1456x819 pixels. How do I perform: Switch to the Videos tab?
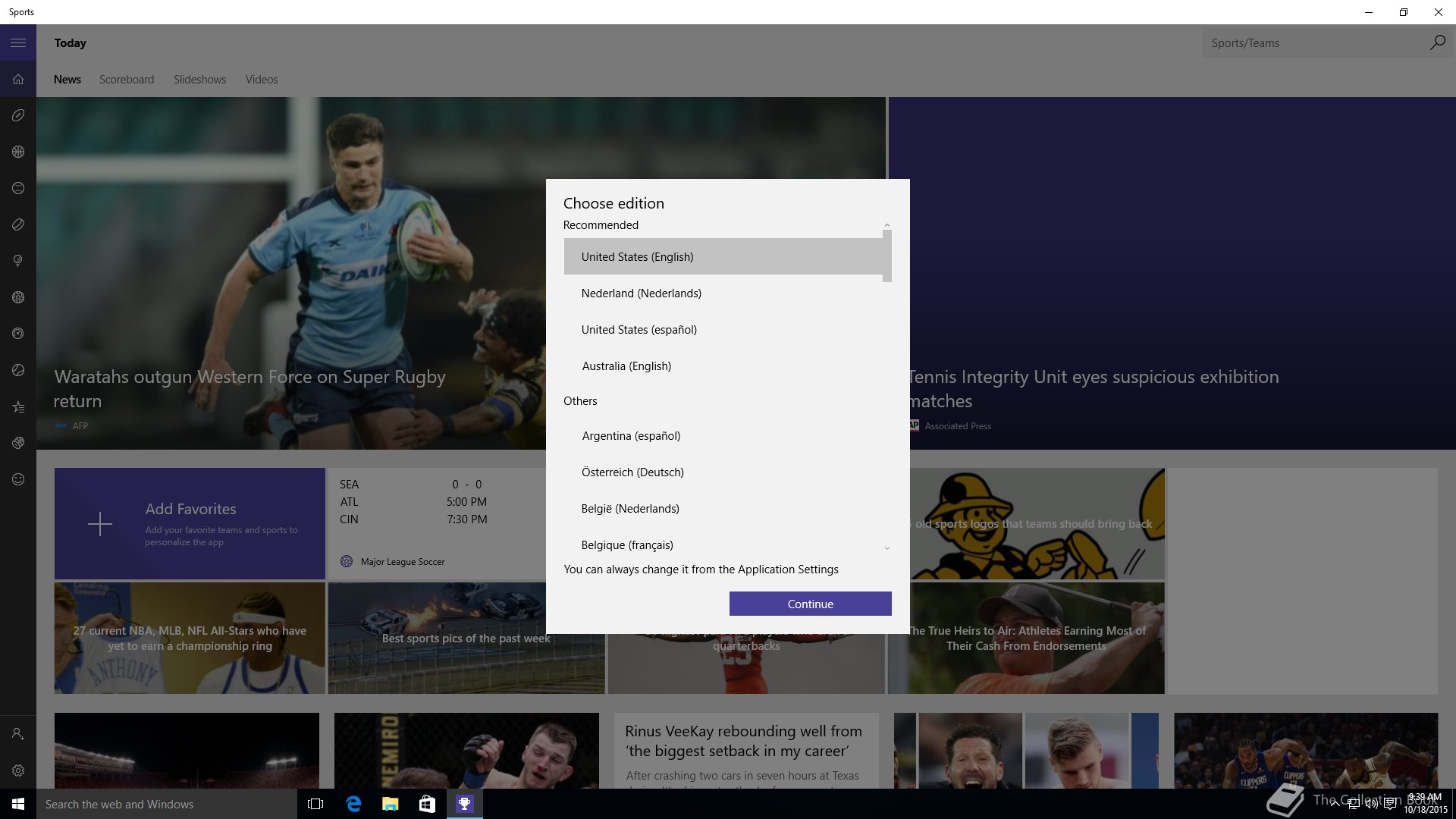coord(262,80)
